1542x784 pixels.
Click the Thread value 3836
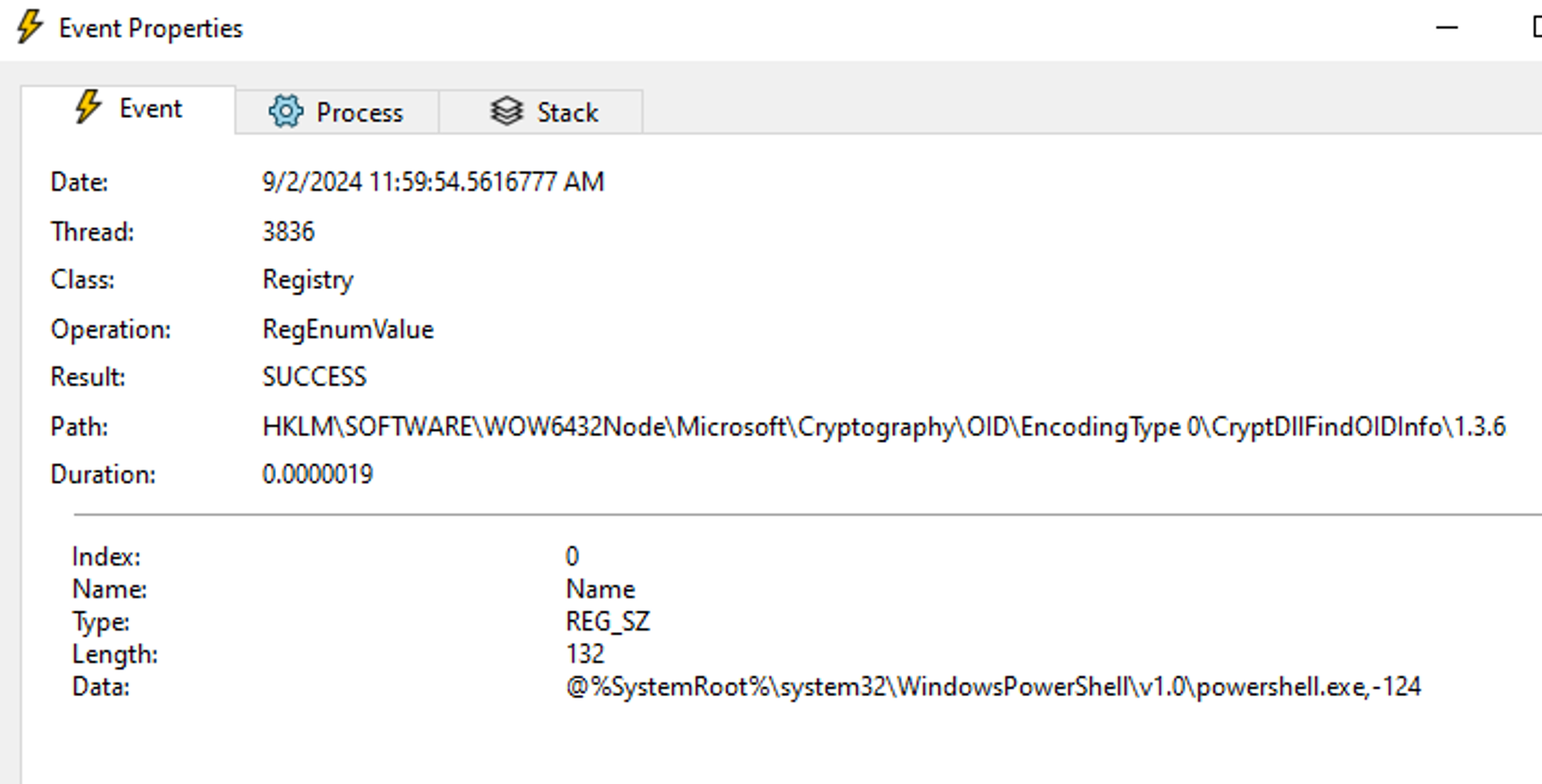tap(288, 231)
